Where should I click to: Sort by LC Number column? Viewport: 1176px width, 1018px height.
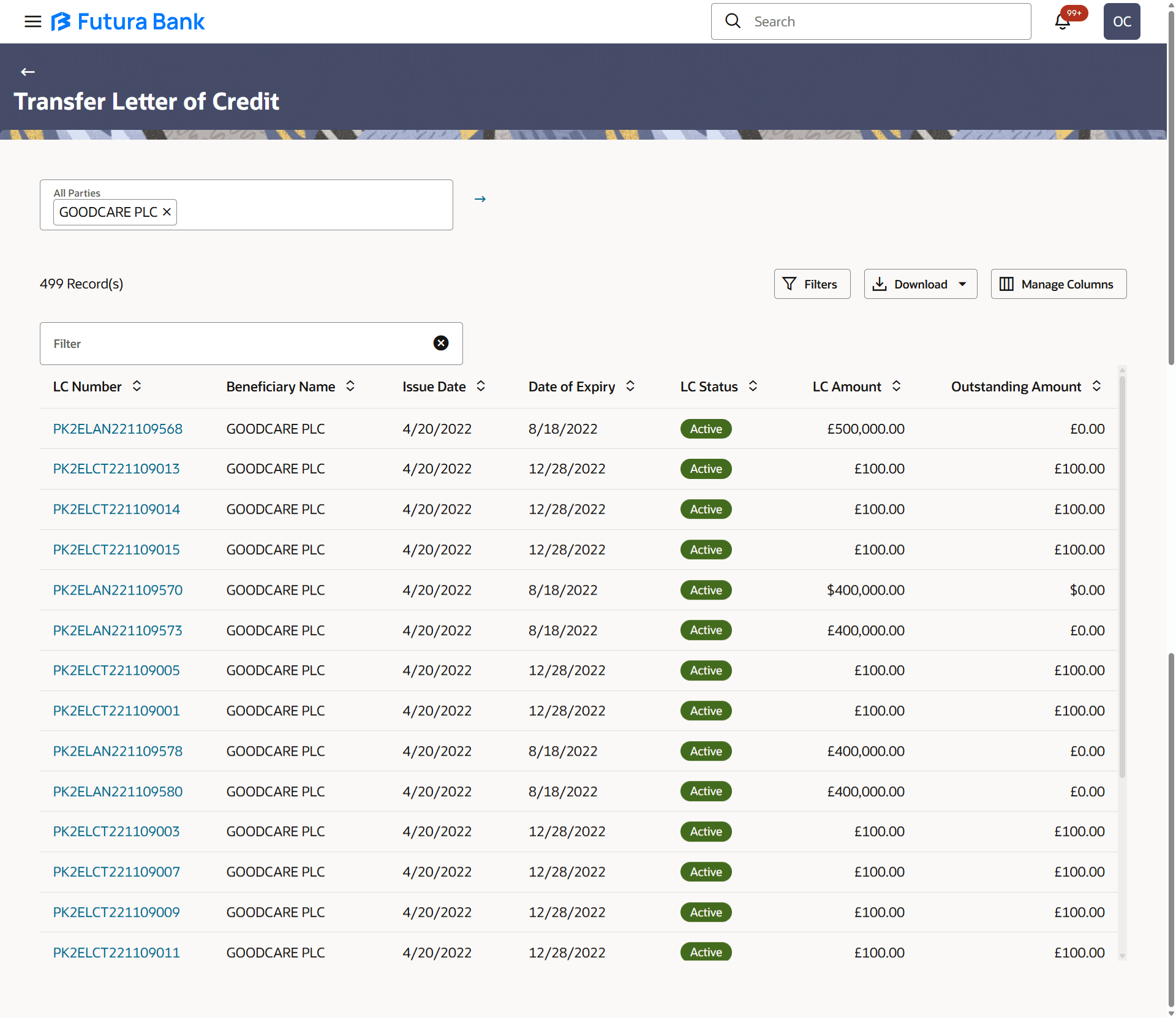click(137, 386)
